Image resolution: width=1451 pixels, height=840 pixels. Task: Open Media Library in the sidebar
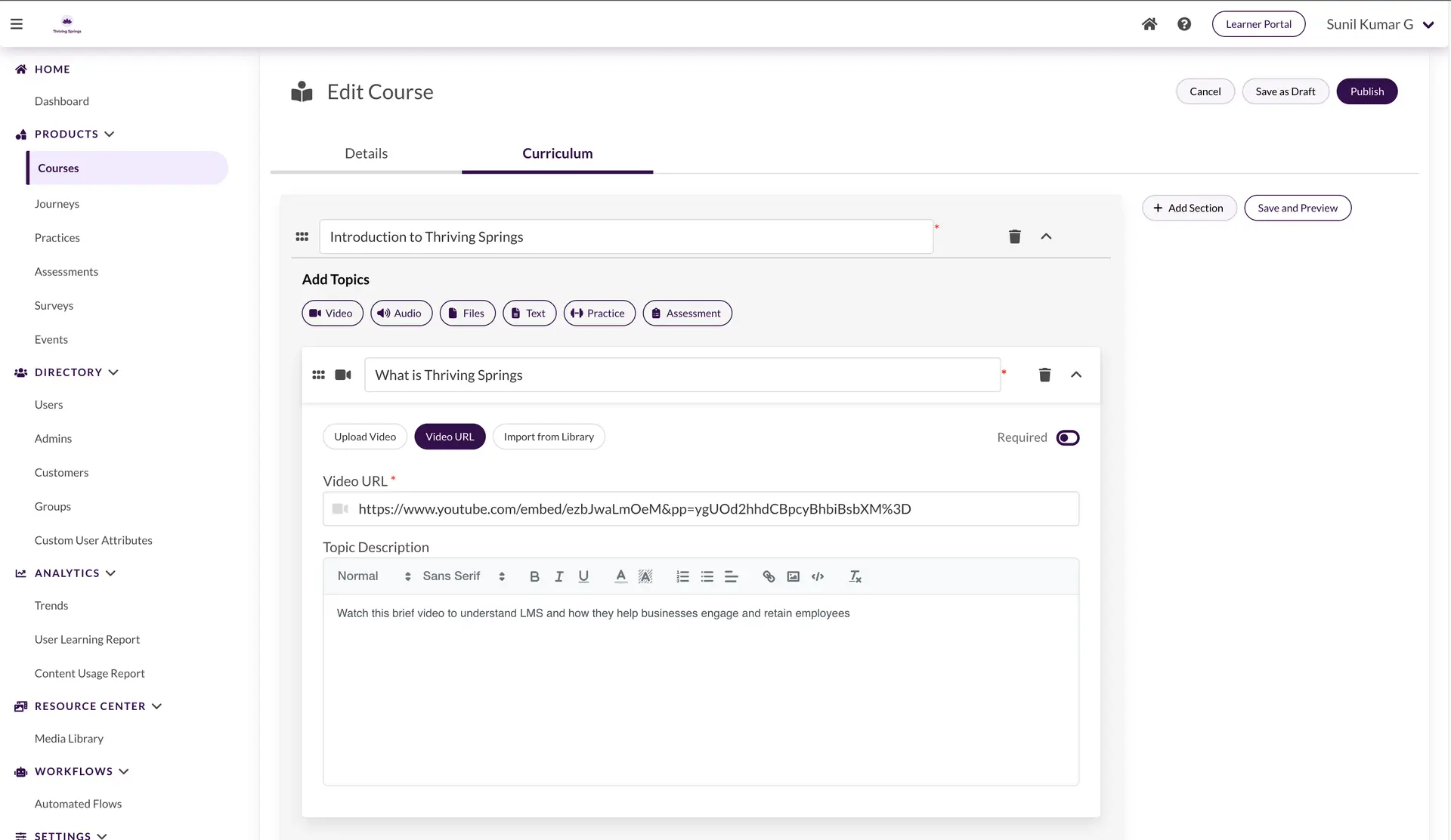pos(69,739)
